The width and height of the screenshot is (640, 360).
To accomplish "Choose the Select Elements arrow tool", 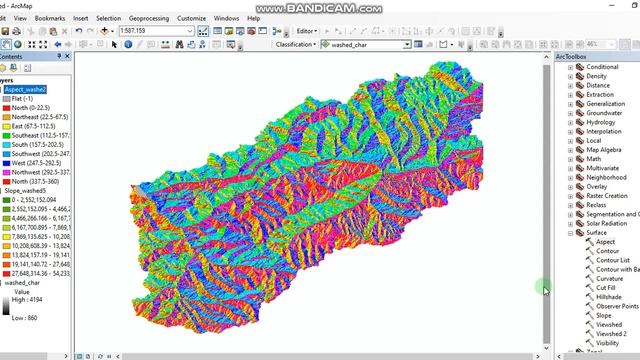I will tap(114, 44).
